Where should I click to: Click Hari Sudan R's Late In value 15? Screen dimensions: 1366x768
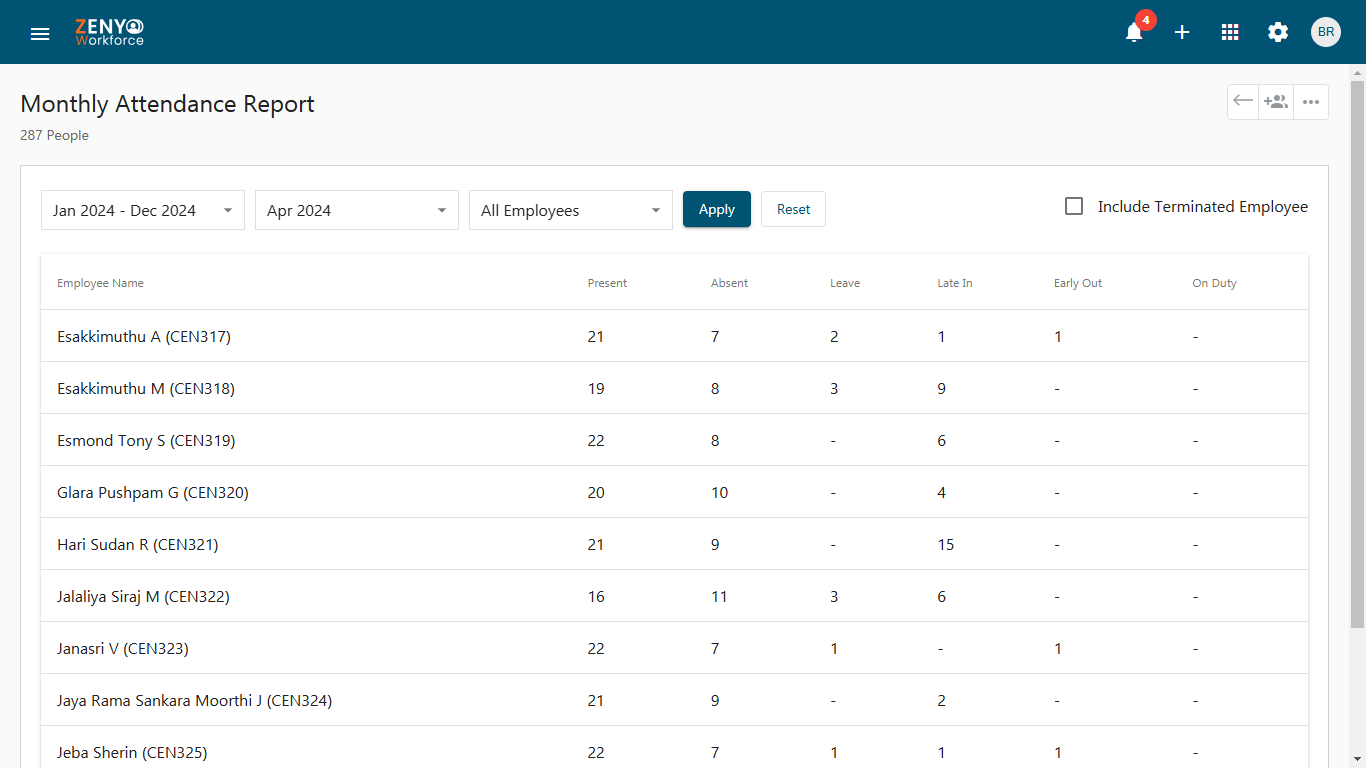pyautogui.click(x=946, y=545)
